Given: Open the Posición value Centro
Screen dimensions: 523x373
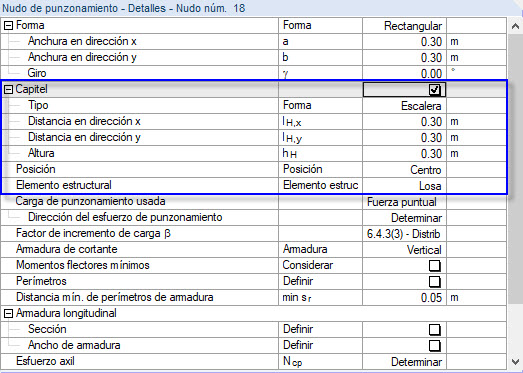Looking at the screenshot, I should pos(405,170).
